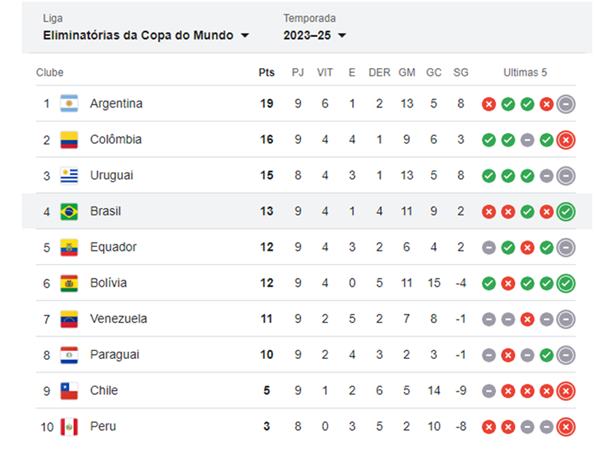Click the Equador flag icon

click(x=69, y=248)
